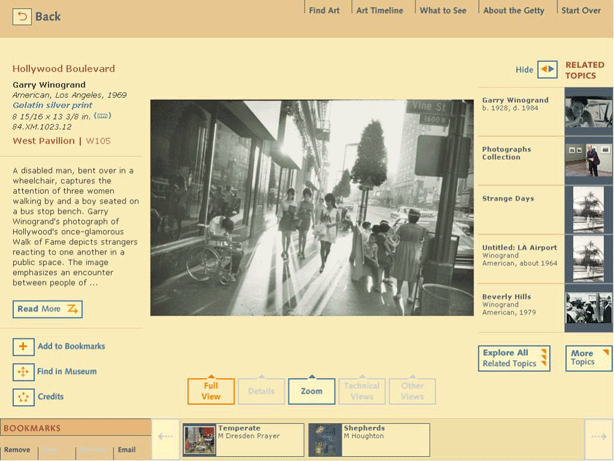
Task: Switch to Full View mode
Action: tap(211, 391)
